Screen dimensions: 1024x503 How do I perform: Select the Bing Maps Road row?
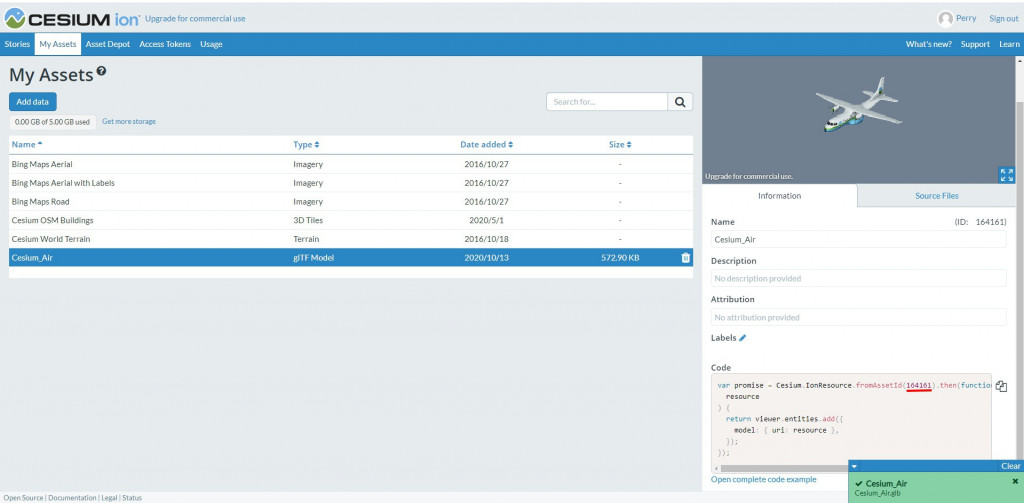click(x=351, y=202)
